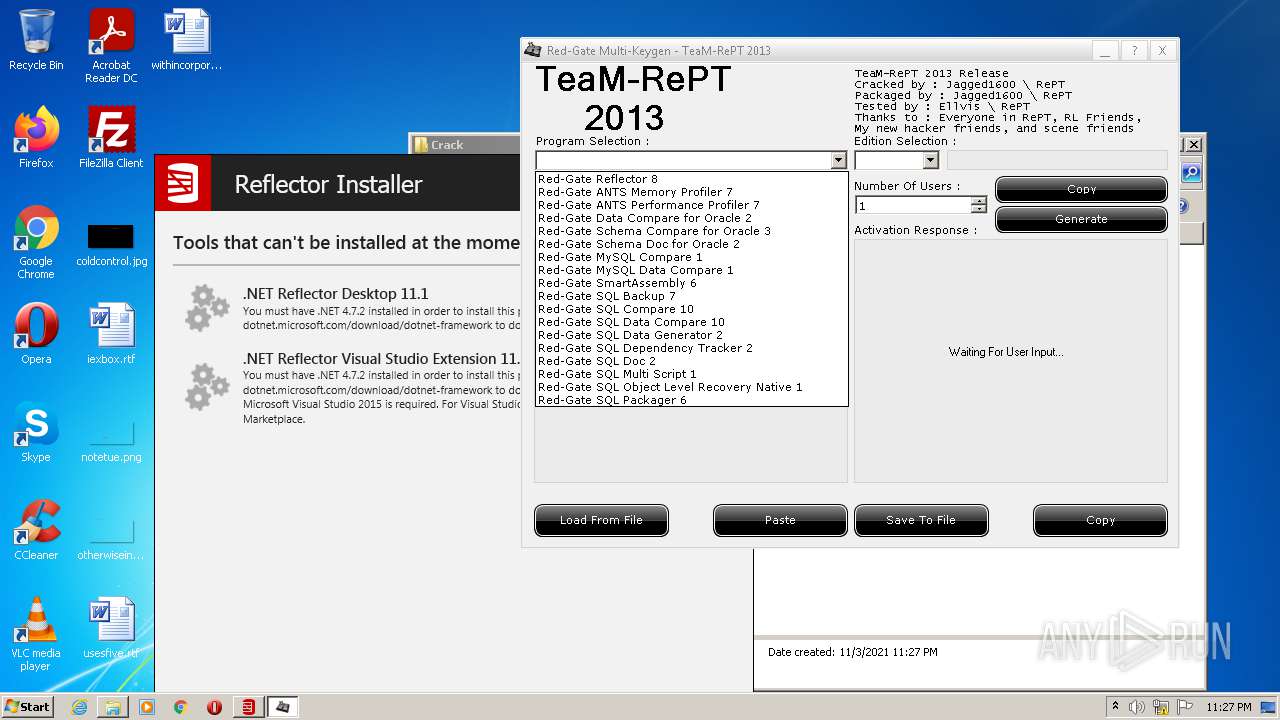Open the otherwisein desktop file
This screenshot has height=720, width=1280.
pyautogui.click(x=111, y=538)
